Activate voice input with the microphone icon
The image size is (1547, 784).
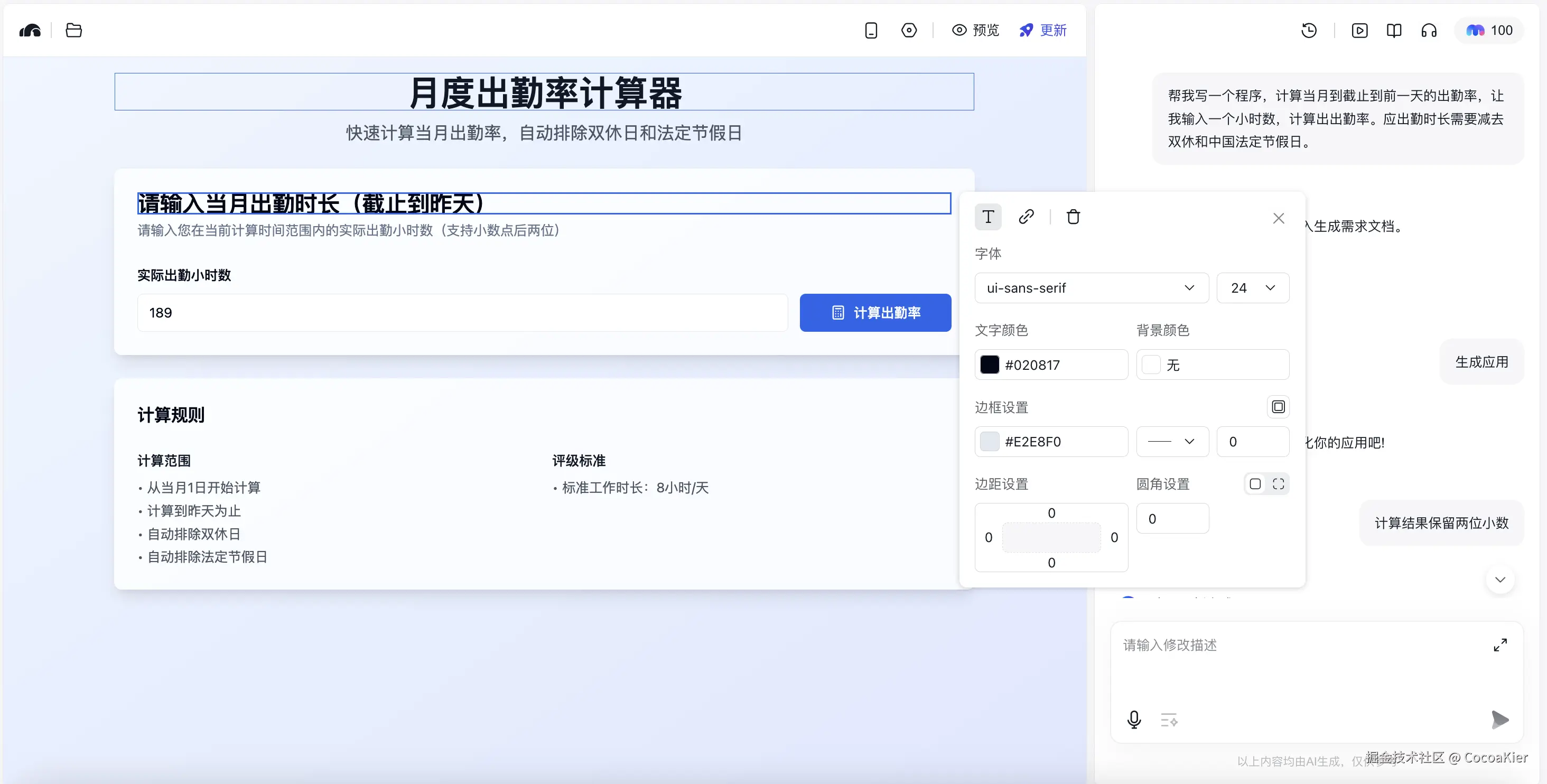tap(1134, 720)
